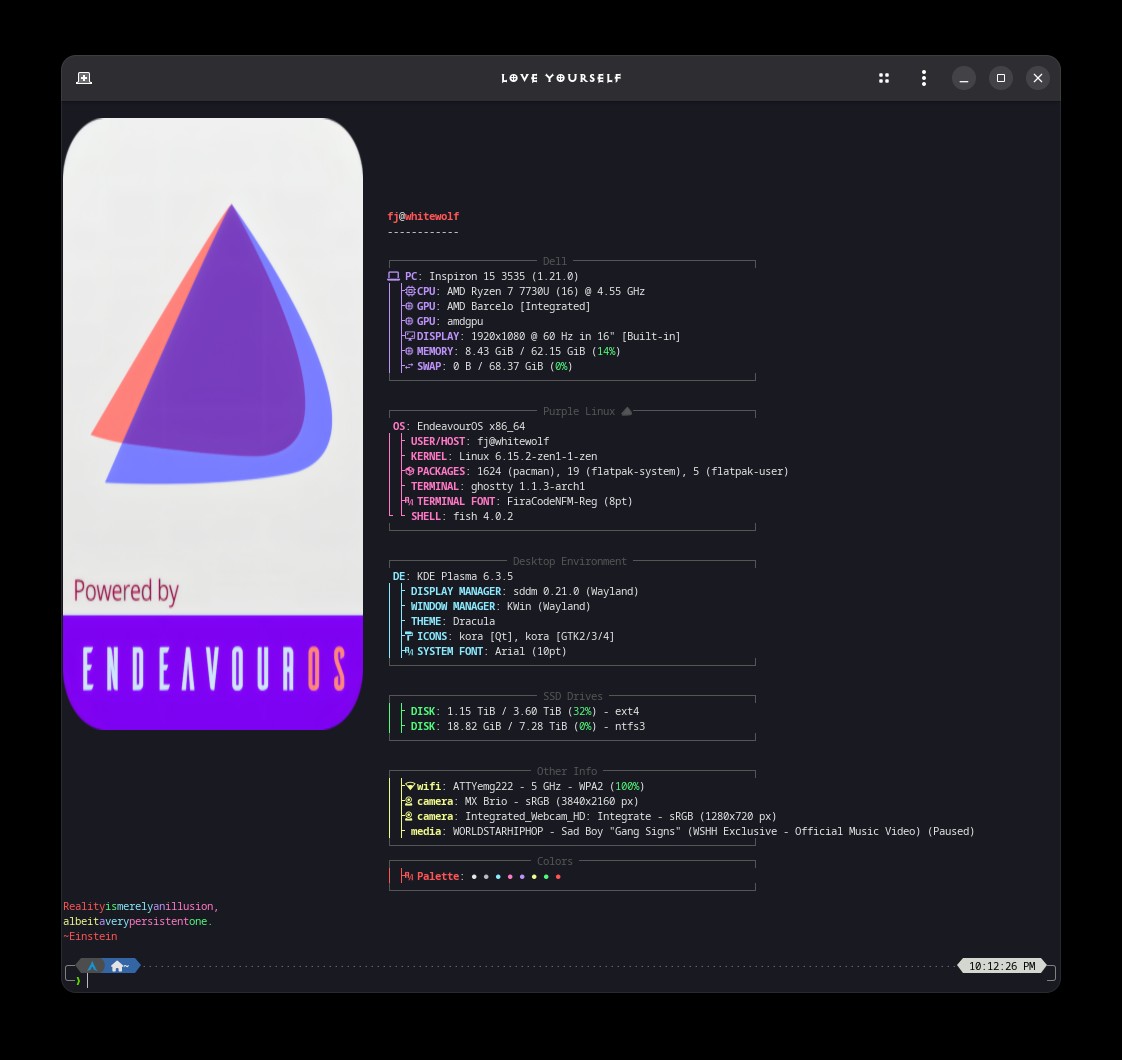This screenshot has height=1060, width=1122.
Task: Click the wifi signal icon
Action: coord(410,786)
